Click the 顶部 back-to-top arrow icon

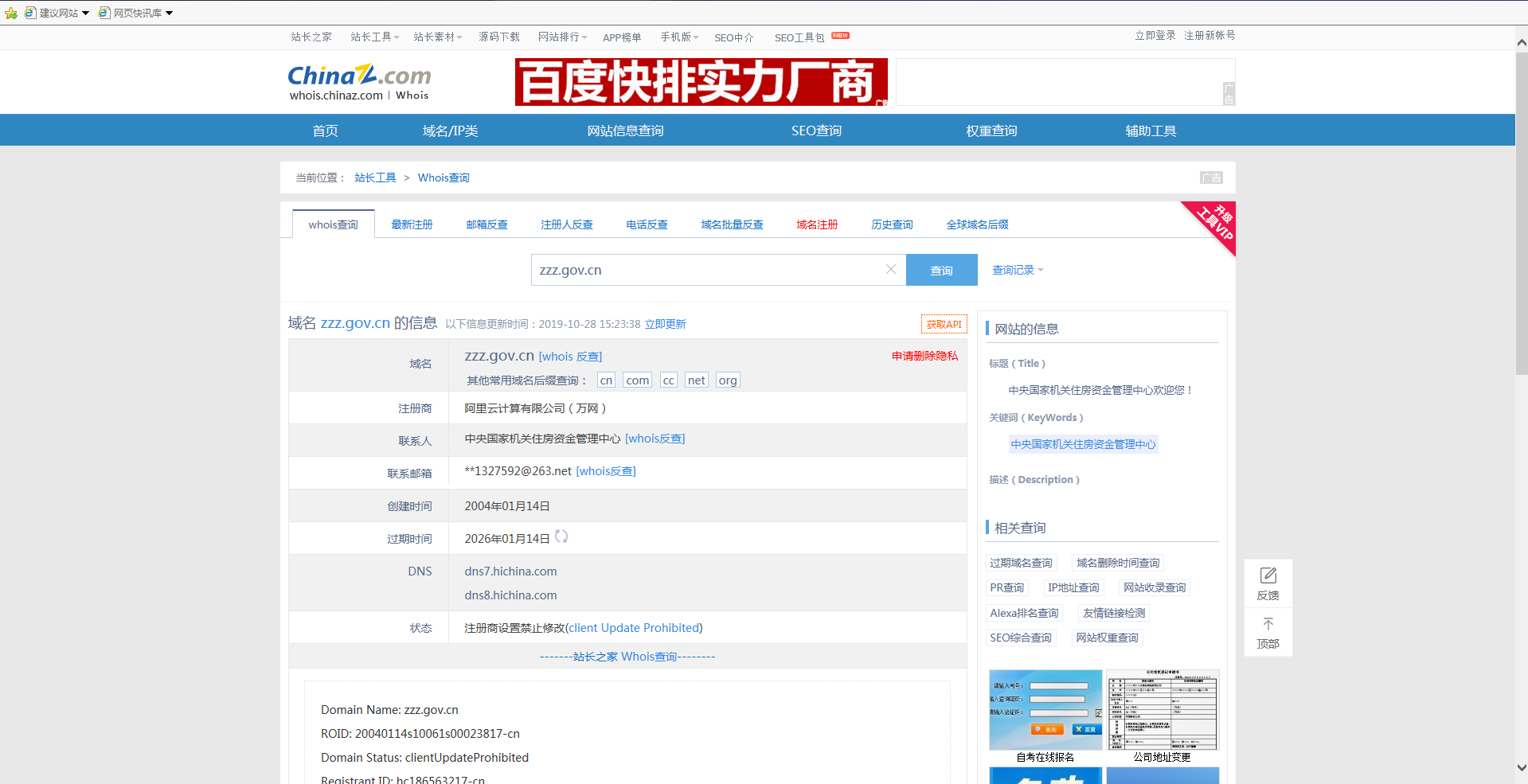point(1268,624)
